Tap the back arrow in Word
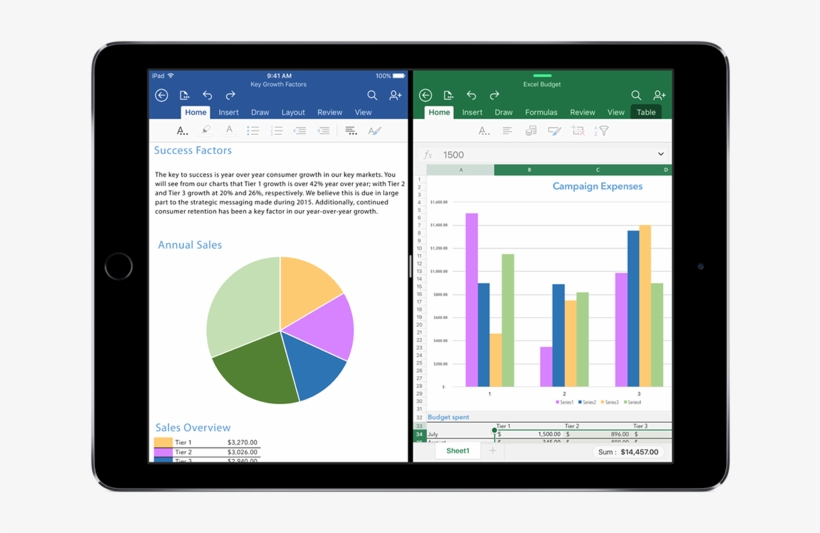 pos(162,95)
